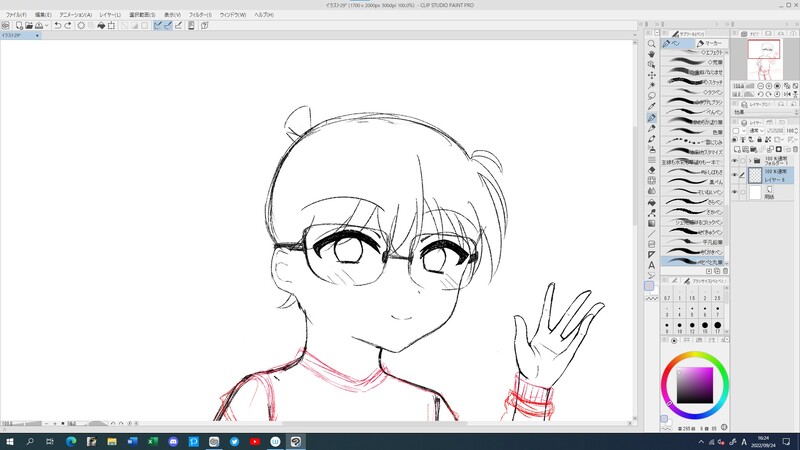Click delete sub tool trash icon
Image resolution: width=800 pixels, height=450 pixels.
pos(726,271)
